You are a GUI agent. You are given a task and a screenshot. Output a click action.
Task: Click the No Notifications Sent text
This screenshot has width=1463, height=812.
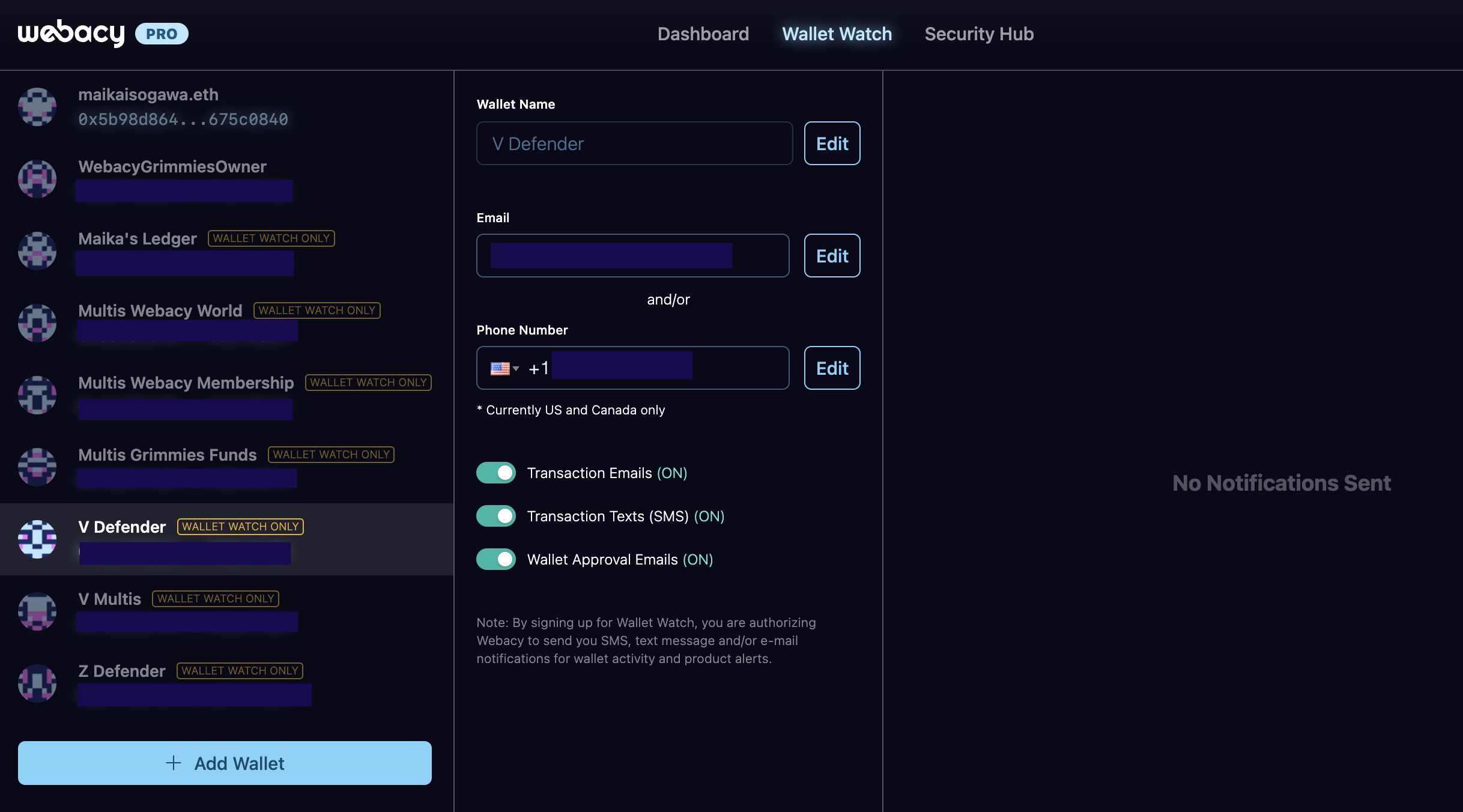point(1282,483)
